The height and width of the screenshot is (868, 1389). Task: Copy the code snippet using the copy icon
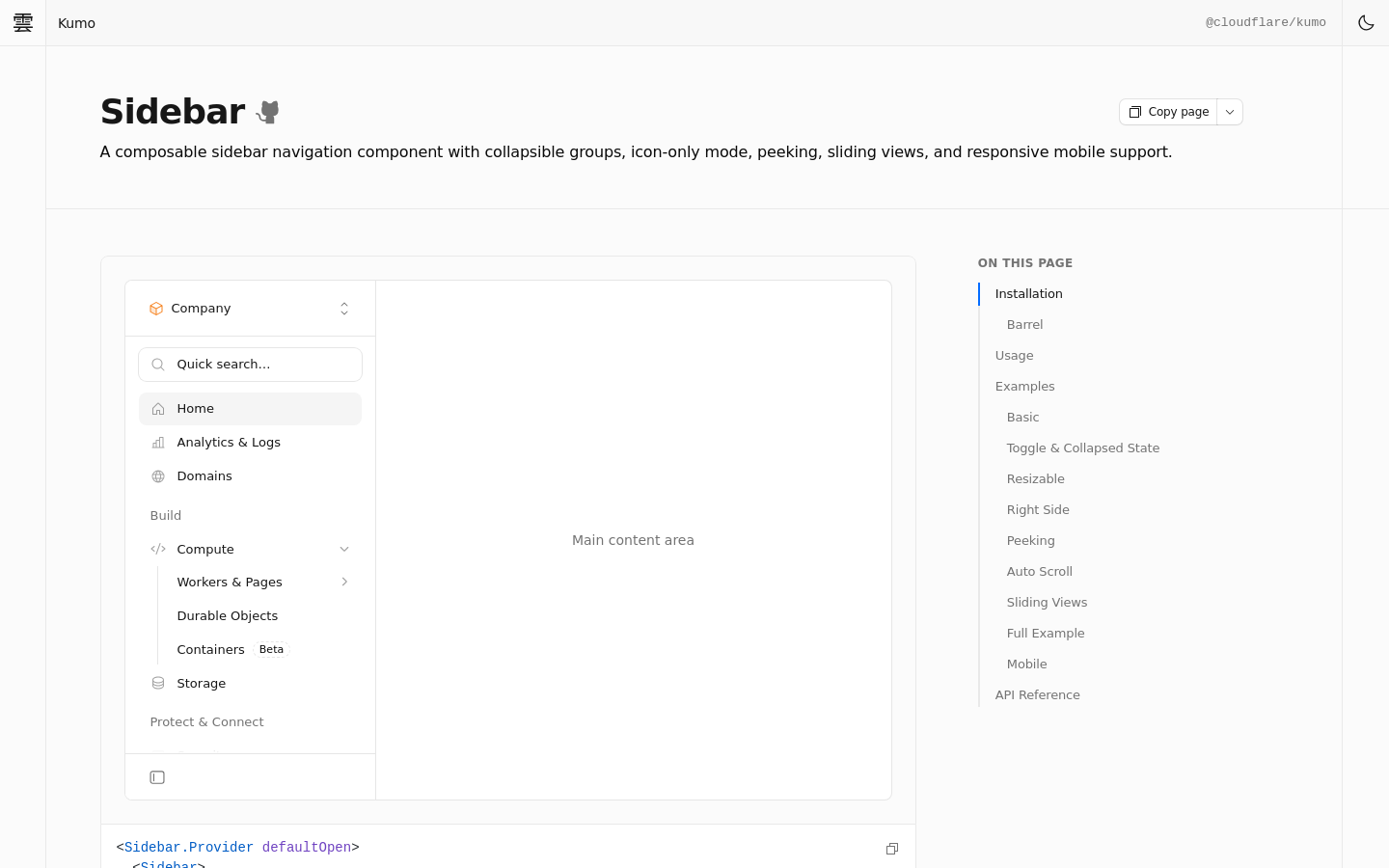pyautogui.click(x=892, y=849)
